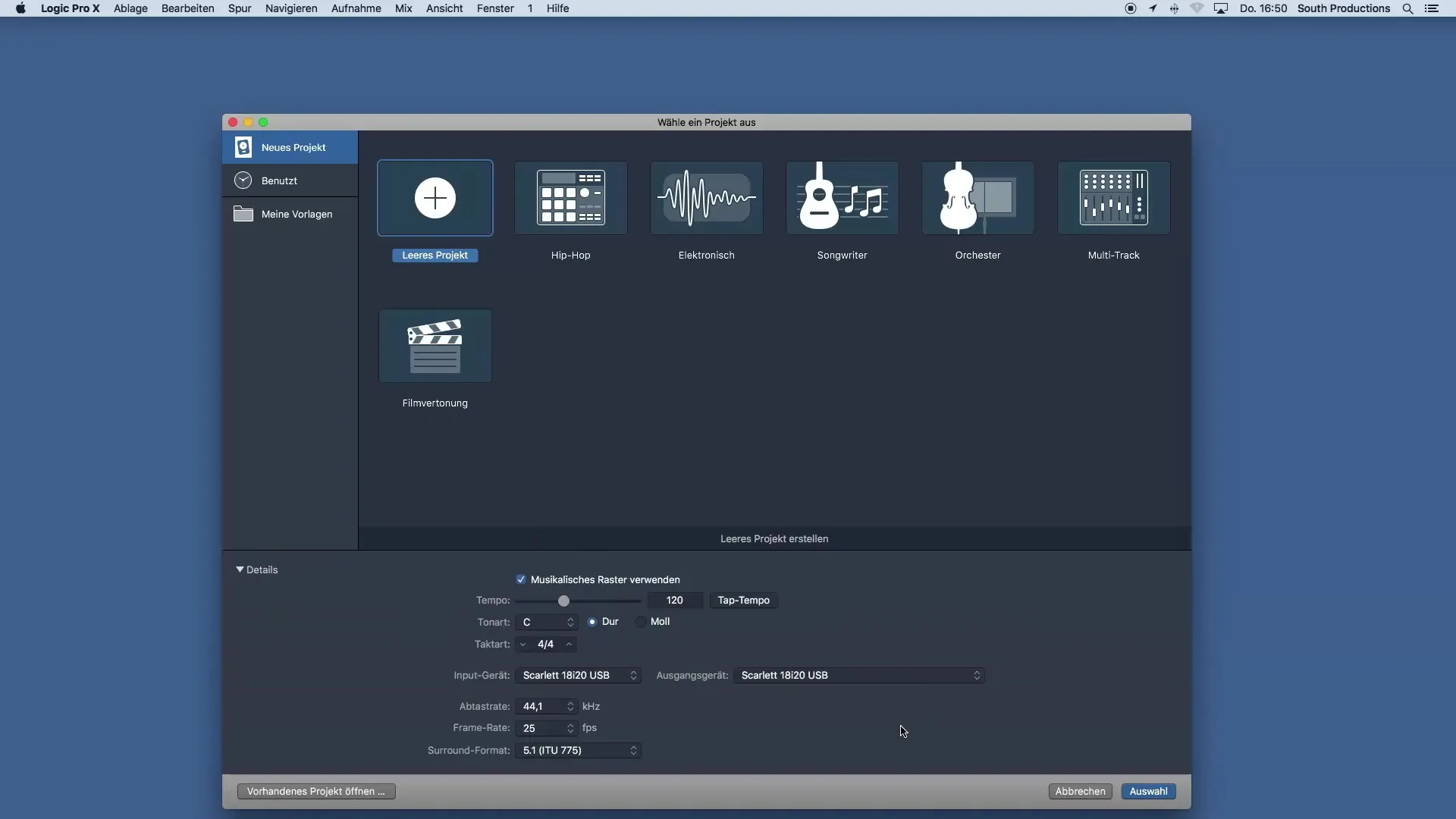
Task: Select the Multi-Track mixer template icon
Action: coord(1114,198)
